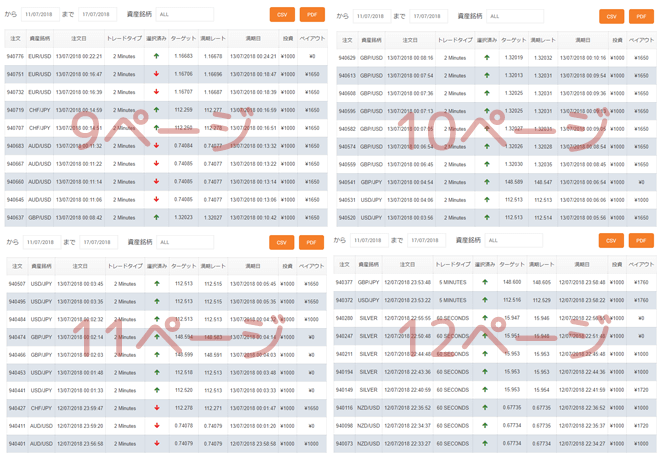
Task: Open 資産銘柄 ALL dropdown above order 940507 table
Action: click(x=185, y=242)
